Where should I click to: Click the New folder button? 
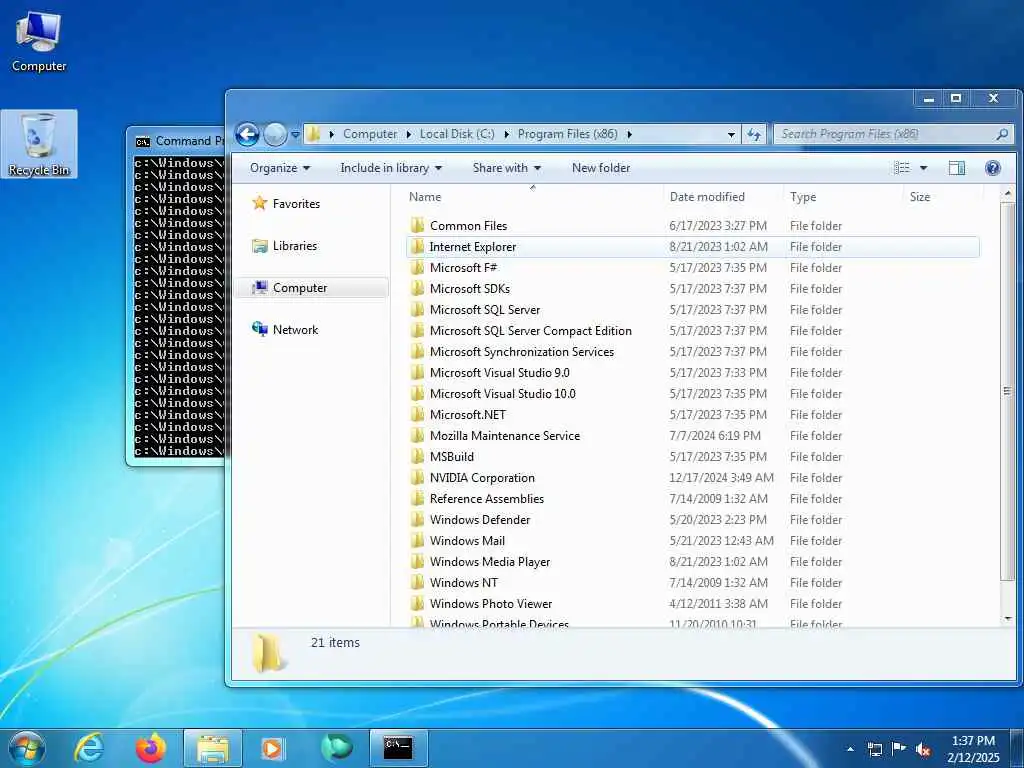601,168
